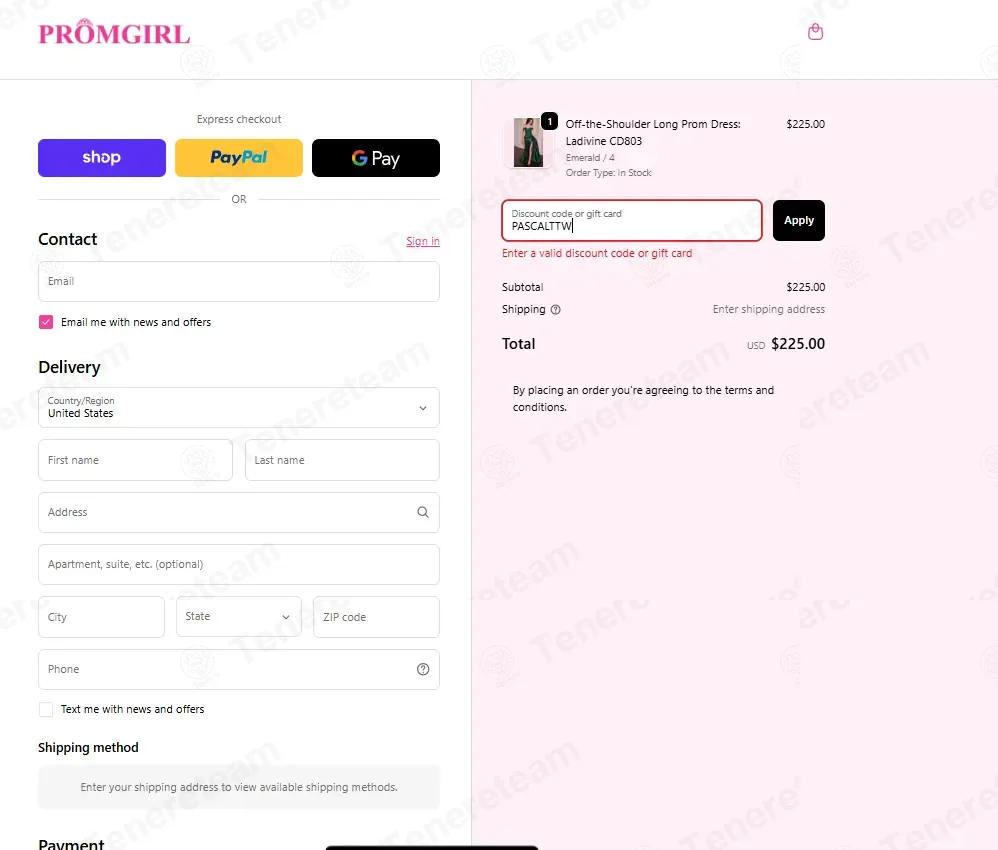Choose PayPal express checkout
Image resolution: width=998 pixels, height=850 pixels.
[239, 158]
